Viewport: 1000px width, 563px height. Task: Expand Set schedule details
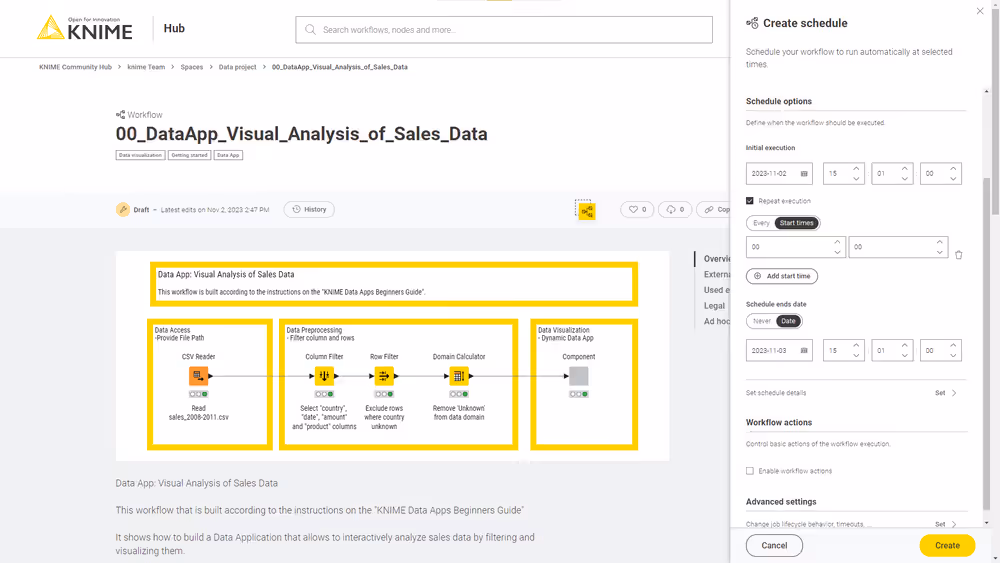[x=946, y=393]
